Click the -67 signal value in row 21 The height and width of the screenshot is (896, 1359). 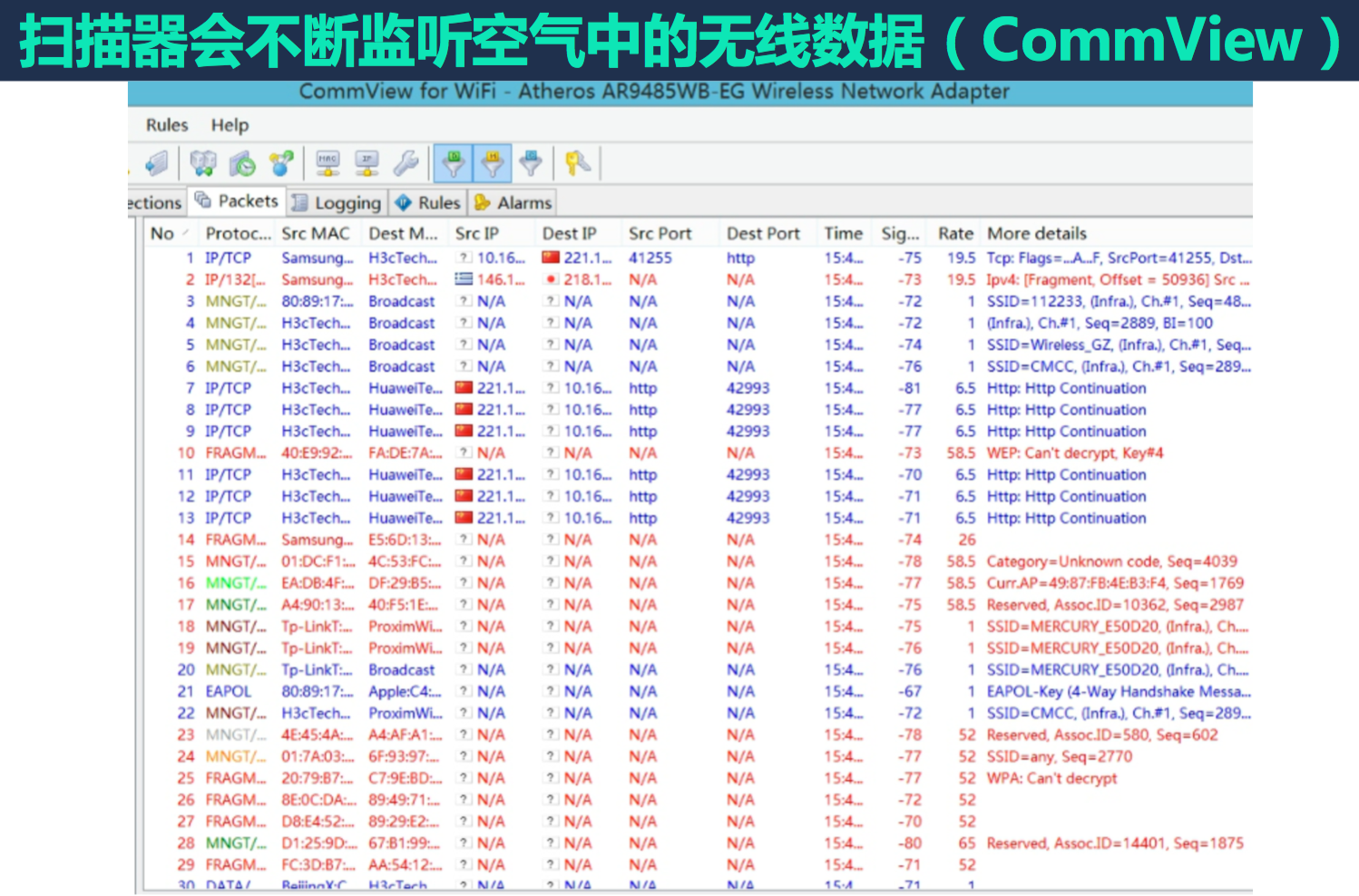(x=910, y=692)
